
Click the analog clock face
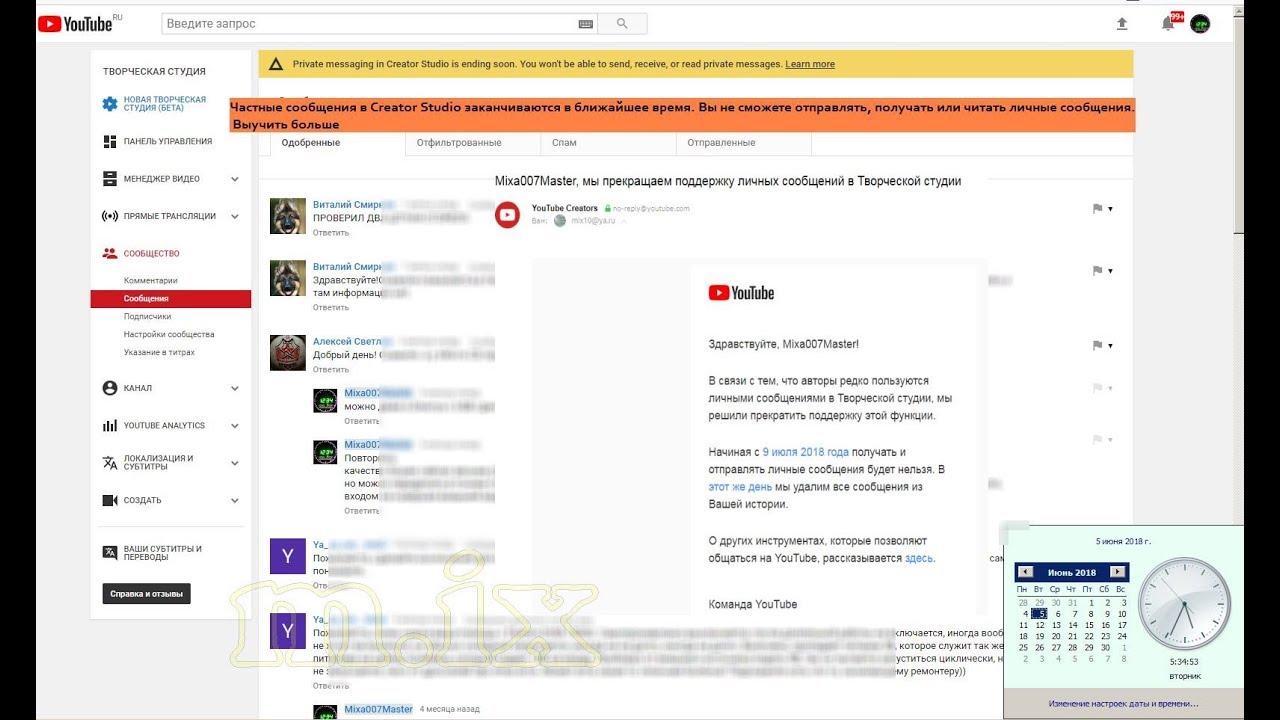(x=1184, y=604)
